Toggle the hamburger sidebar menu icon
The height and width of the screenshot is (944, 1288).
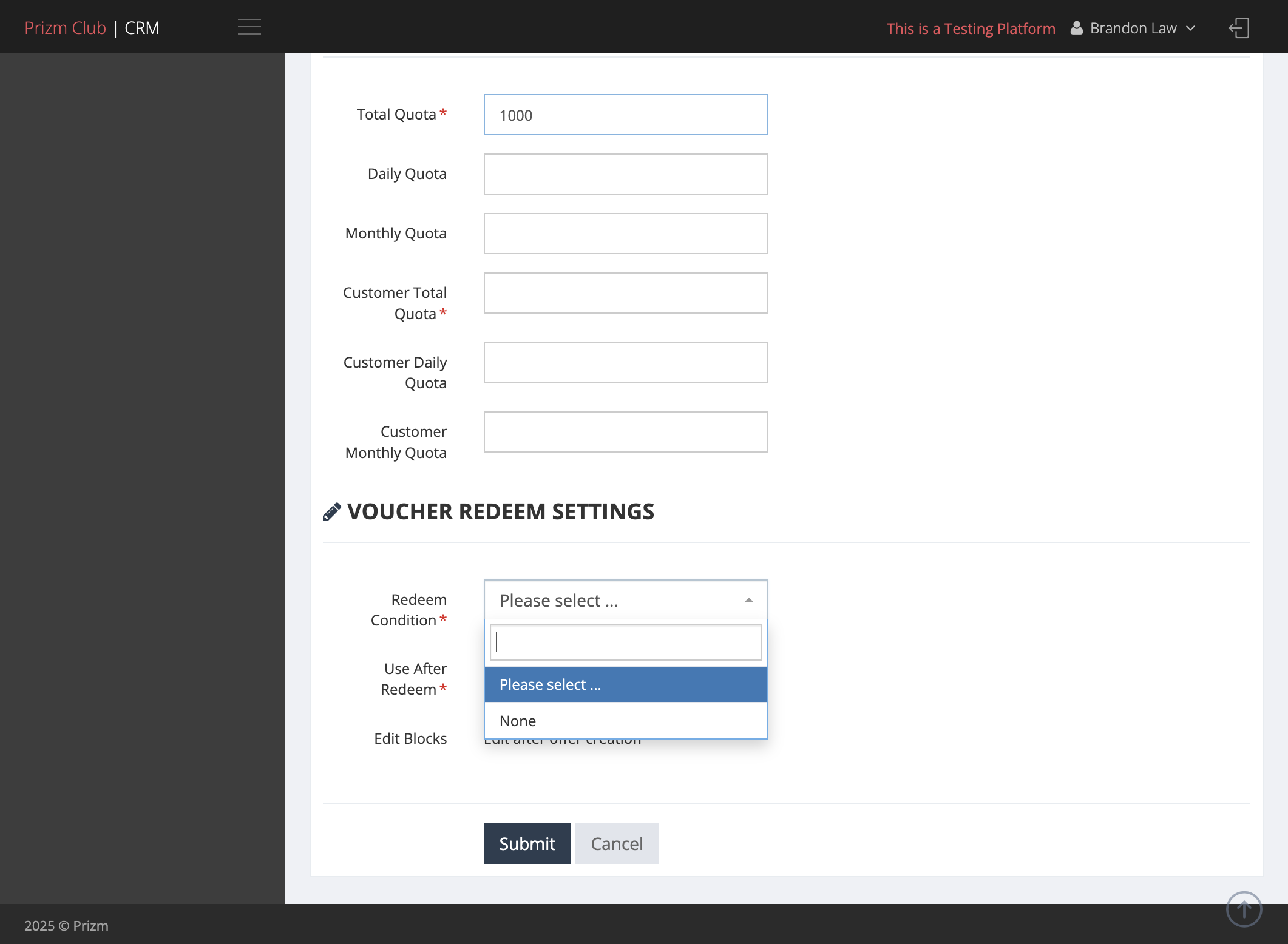tap(249, 27)
